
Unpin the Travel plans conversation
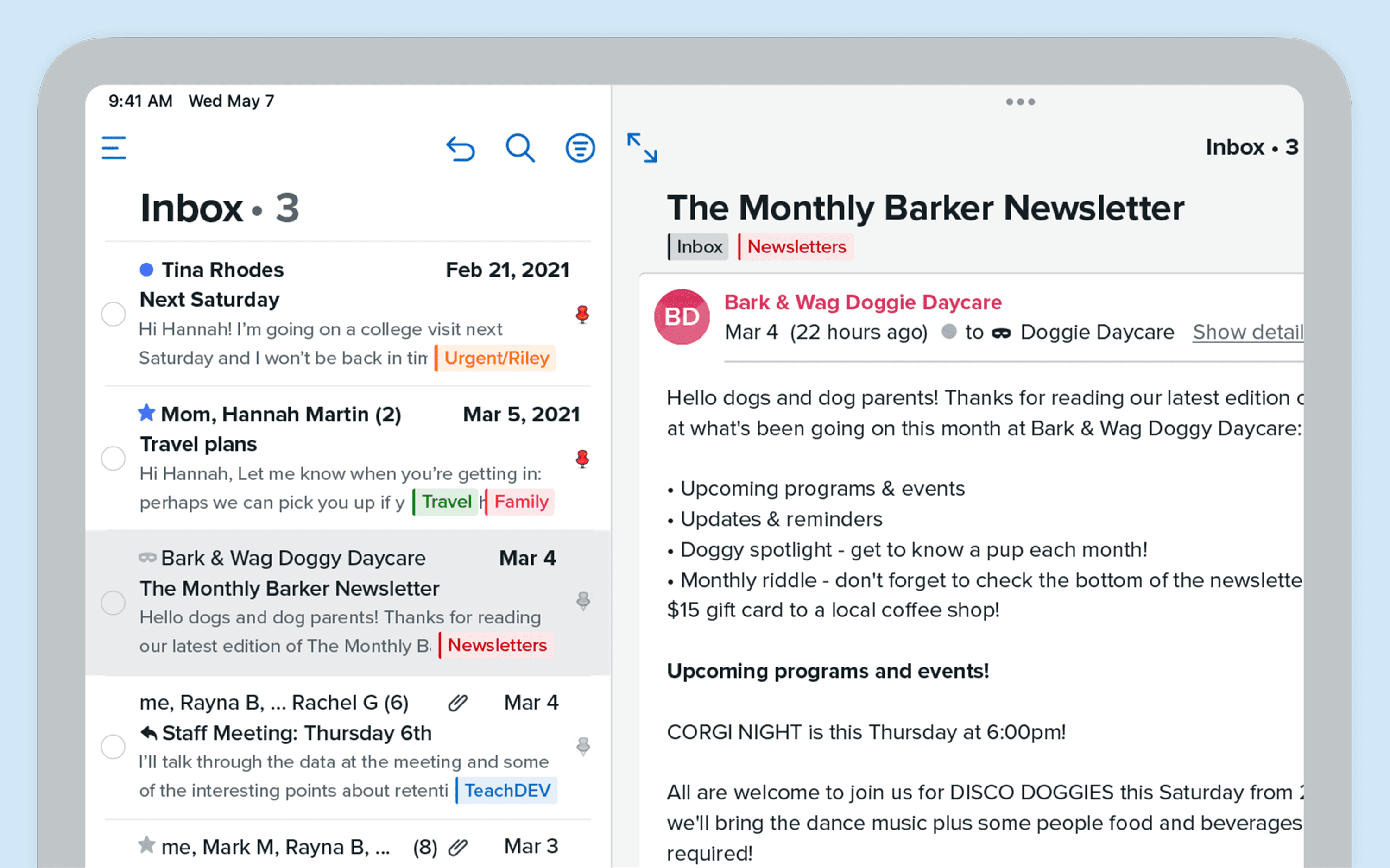[x=582, y=459]
